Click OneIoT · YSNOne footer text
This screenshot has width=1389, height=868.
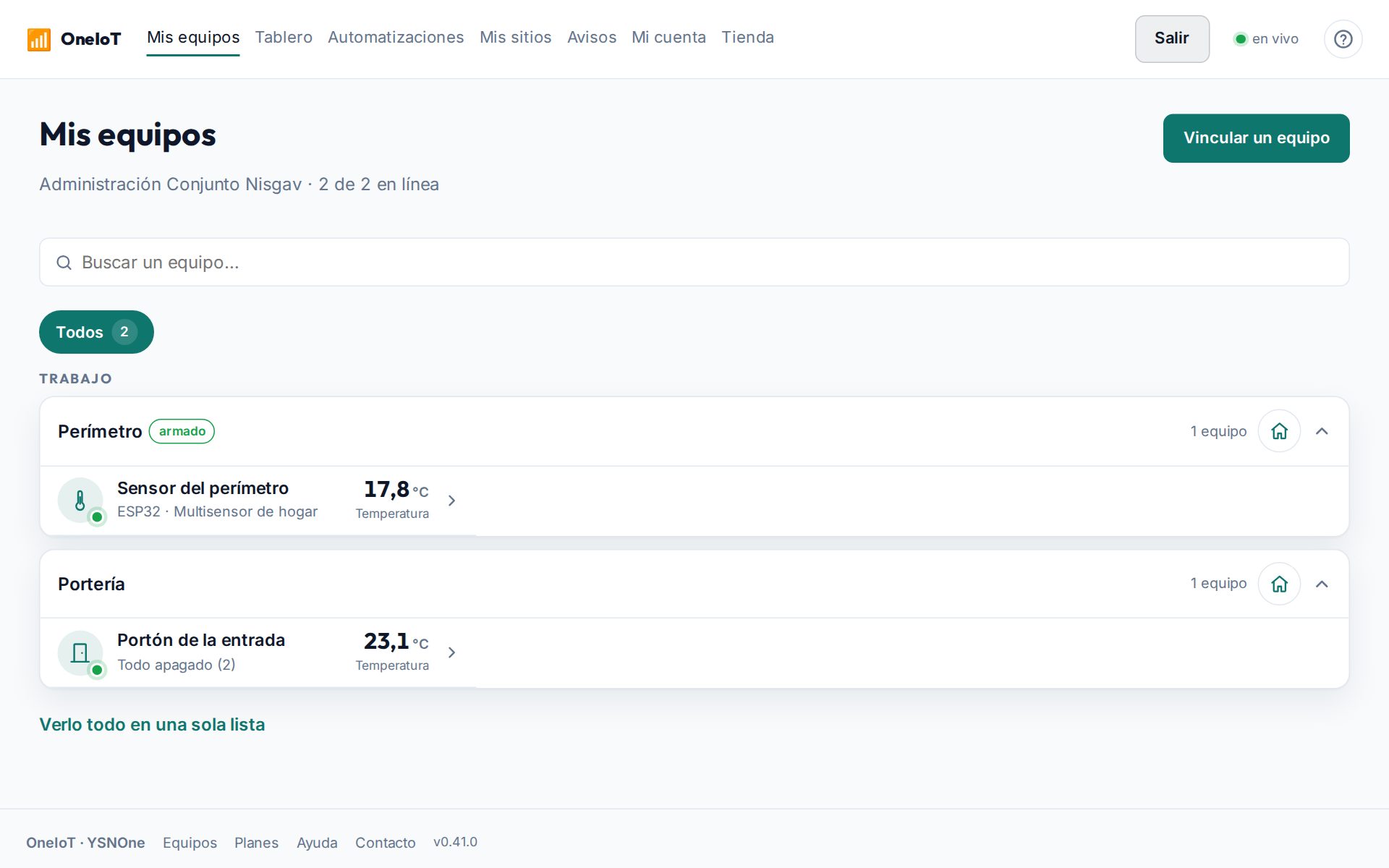[85, 843]
